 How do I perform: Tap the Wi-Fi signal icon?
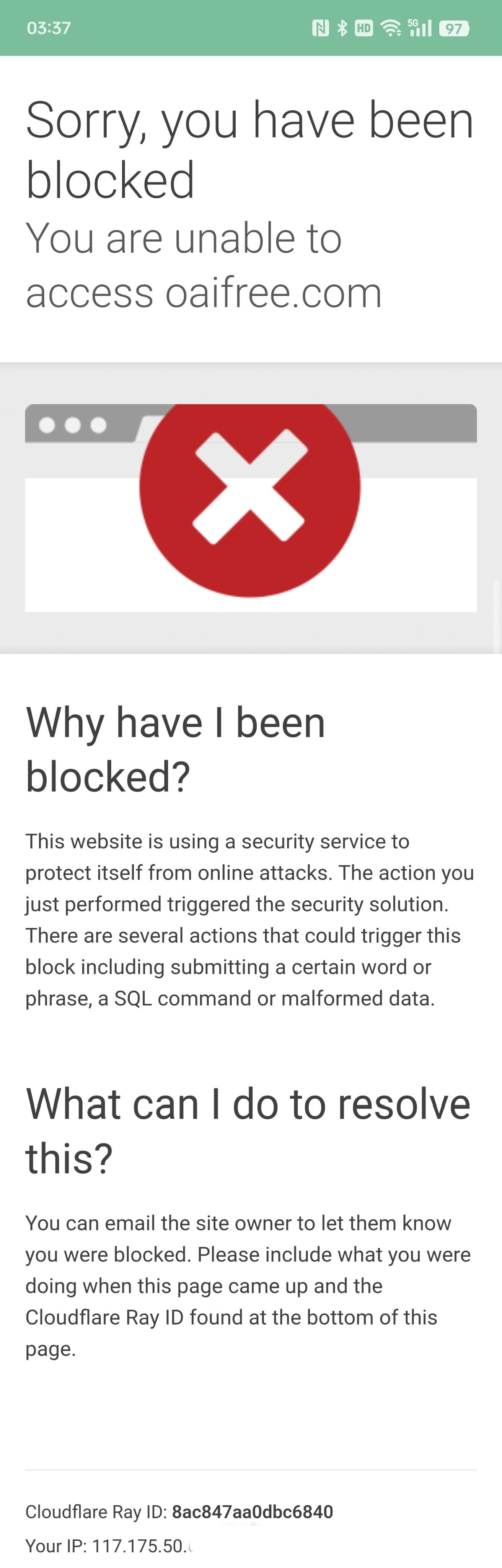[x=391, y=28]
